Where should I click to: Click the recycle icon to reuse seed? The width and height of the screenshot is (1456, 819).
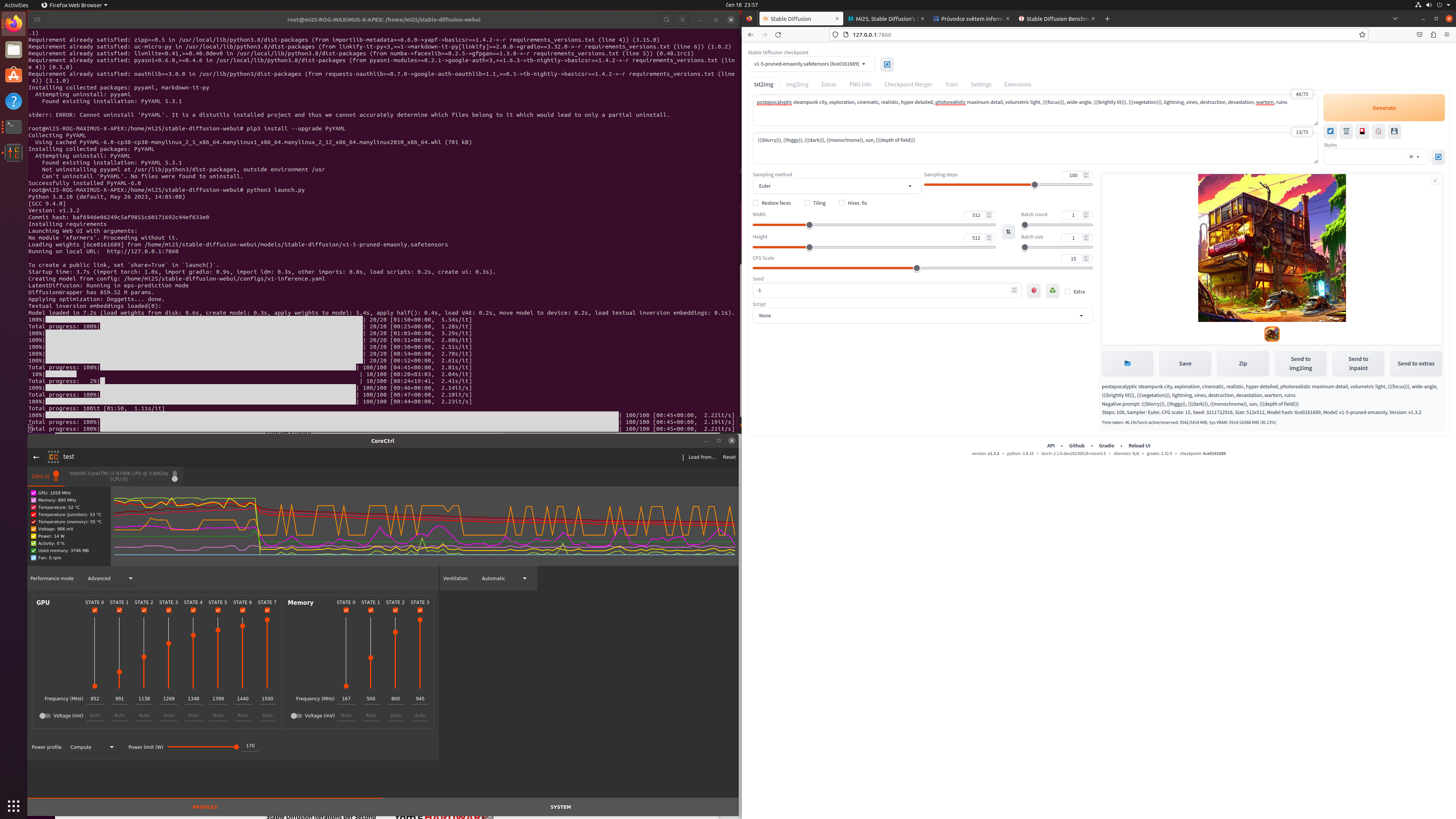[x=1052, y=290]
